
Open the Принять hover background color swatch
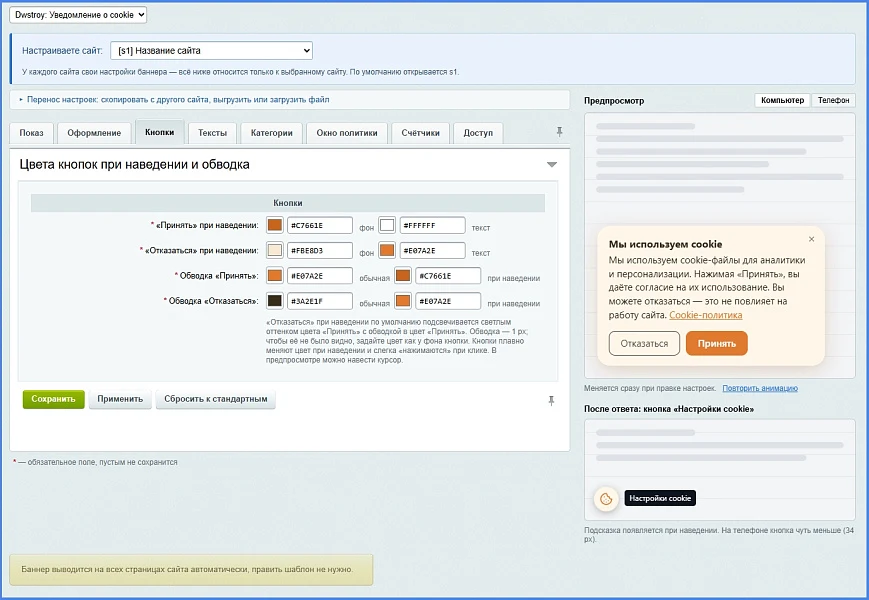pyautogui.click(x=275, y=225)
